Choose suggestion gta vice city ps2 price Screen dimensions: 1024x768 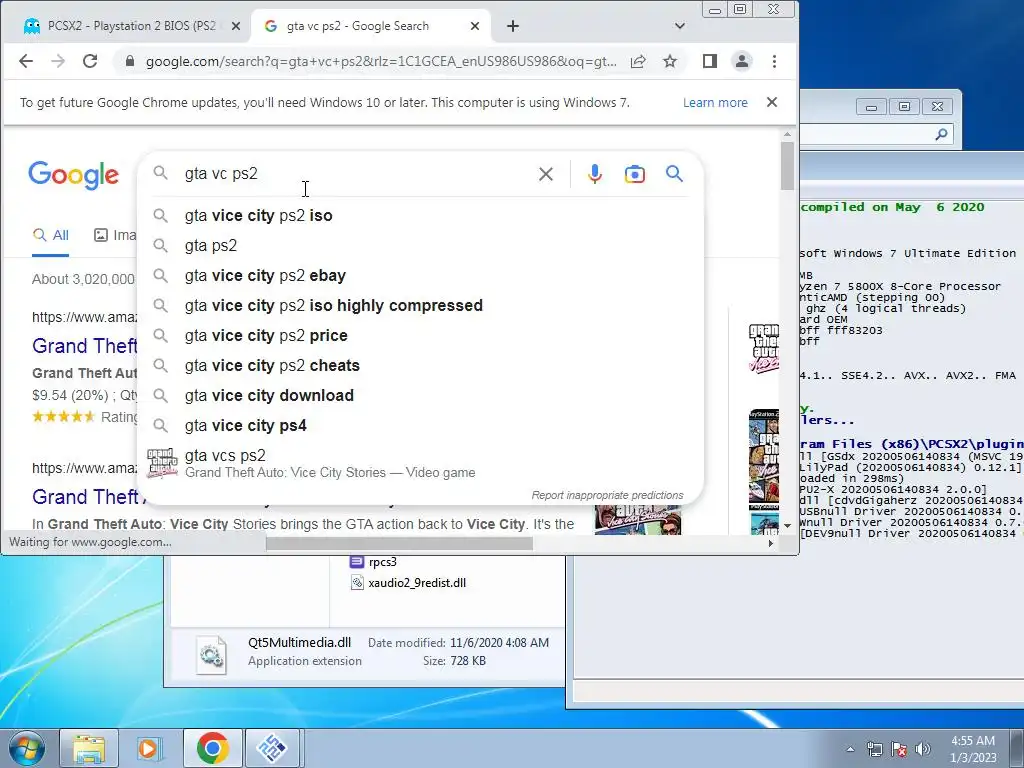419,336
